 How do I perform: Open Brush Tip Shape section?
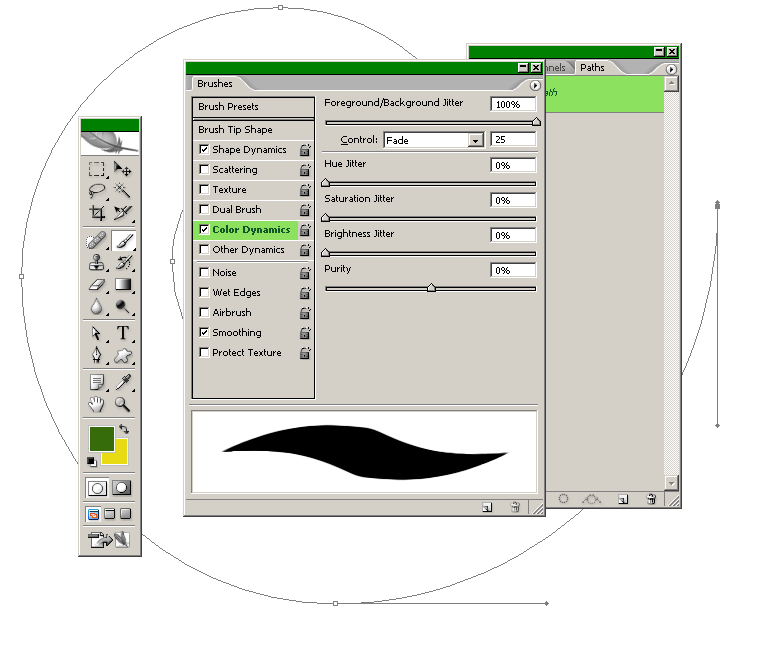point(253,129)
